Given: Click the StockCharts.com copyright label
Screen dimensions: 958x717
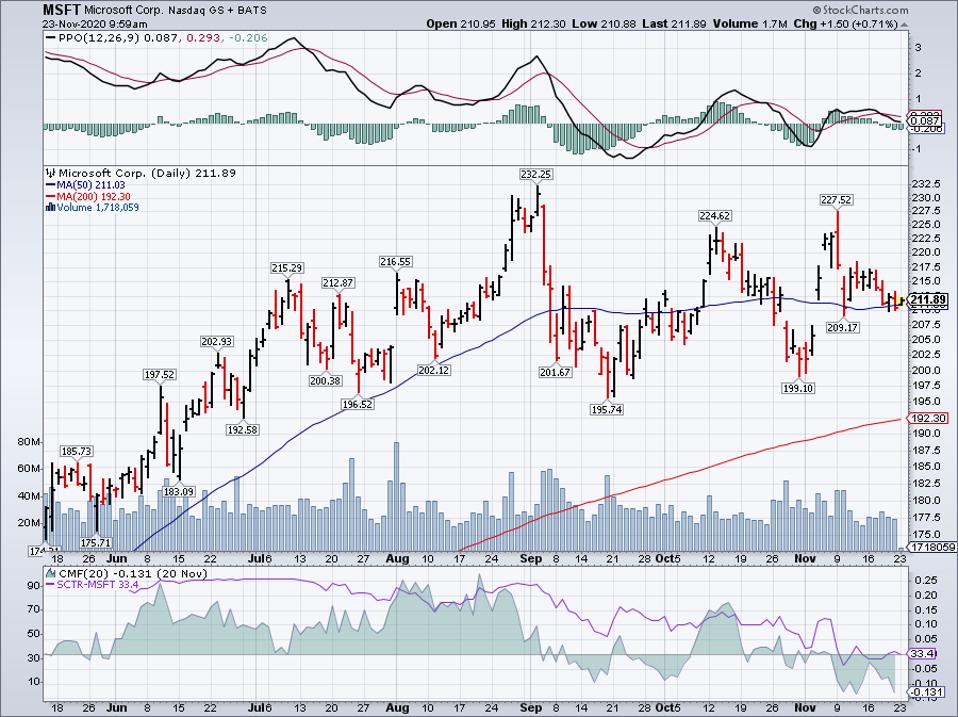Looking at the screenshot, I should tap(860, 10).
